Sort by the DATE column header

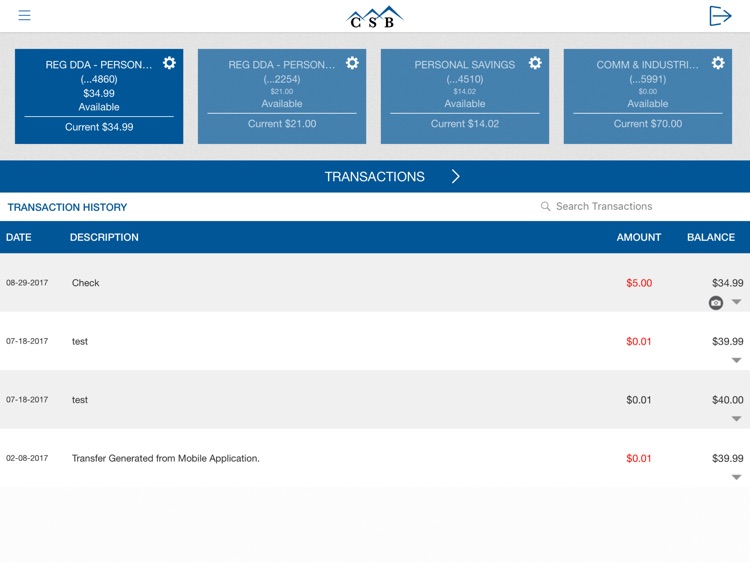point(19,237)
